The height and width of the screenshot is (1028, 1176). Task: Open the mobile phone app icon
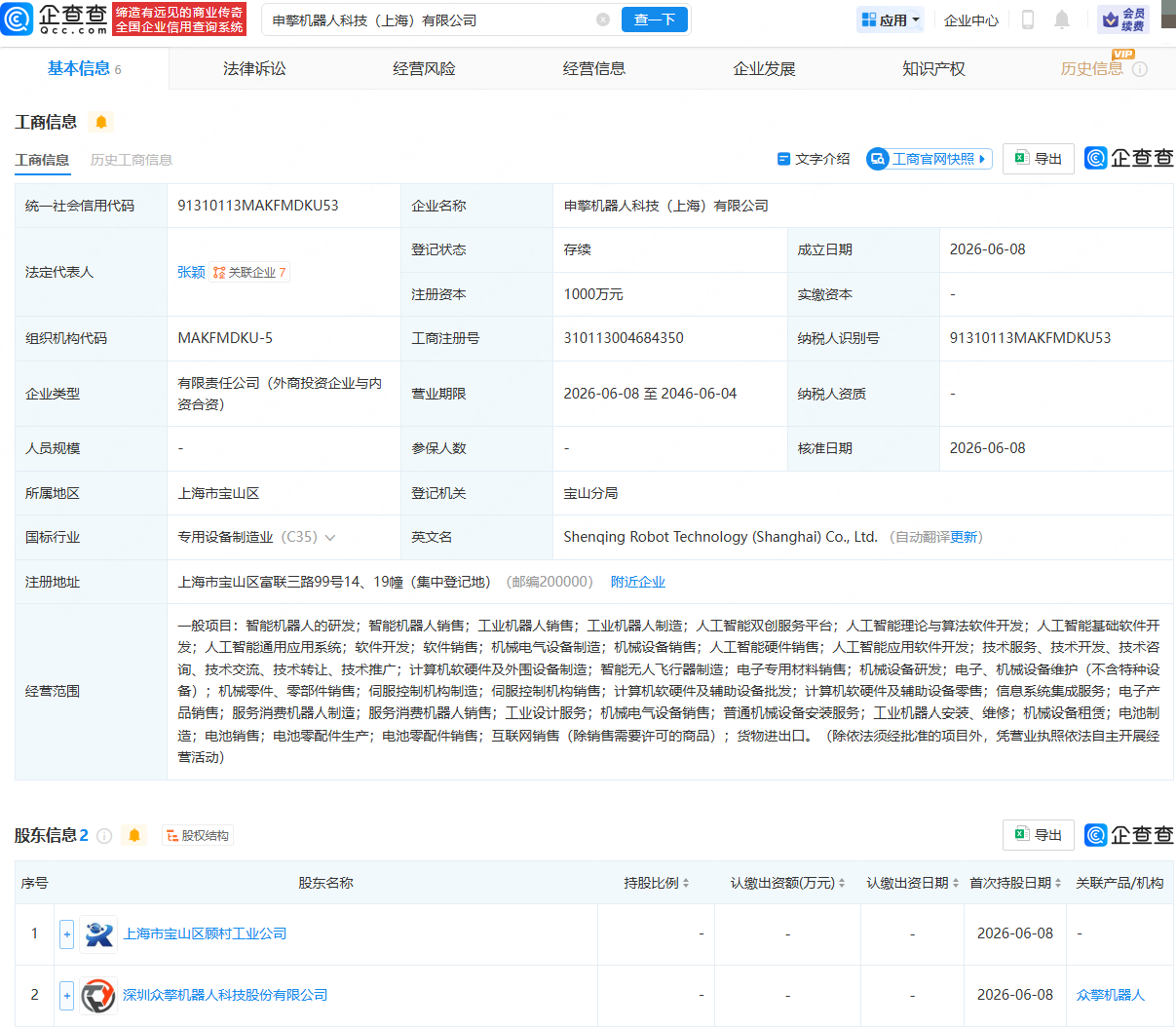pos(1027,19)
